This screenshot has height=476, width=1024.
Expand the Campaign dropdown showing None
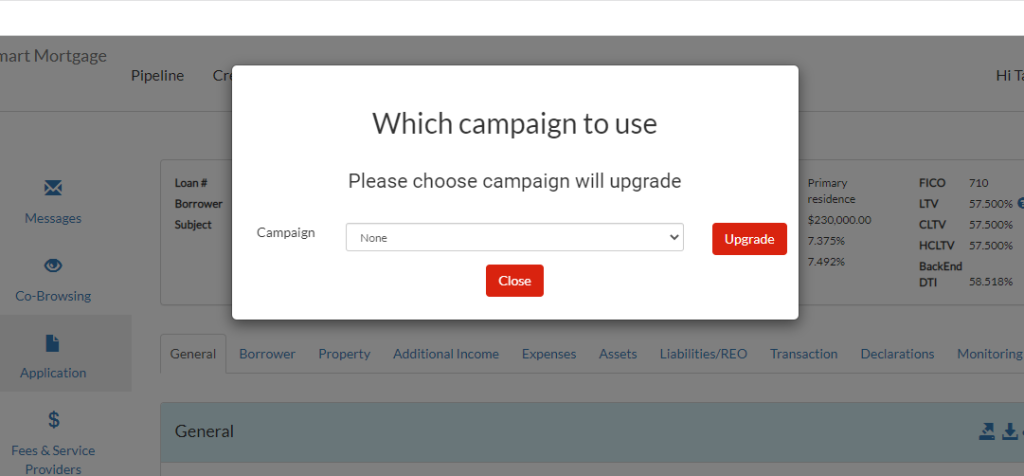pyautogui.click(x=515, y=238)
